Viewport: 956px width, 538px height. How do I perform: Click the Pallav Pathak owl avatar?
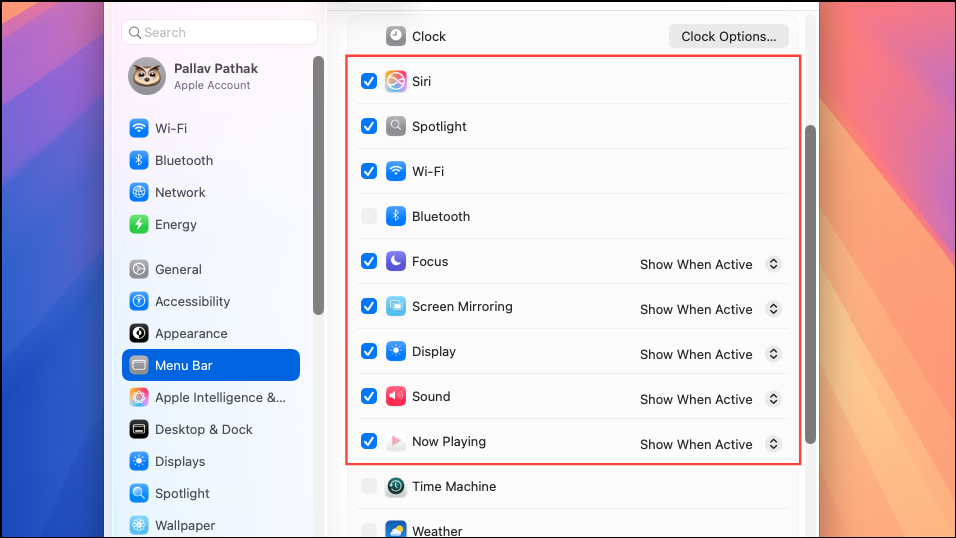click(x=147, y=76)
